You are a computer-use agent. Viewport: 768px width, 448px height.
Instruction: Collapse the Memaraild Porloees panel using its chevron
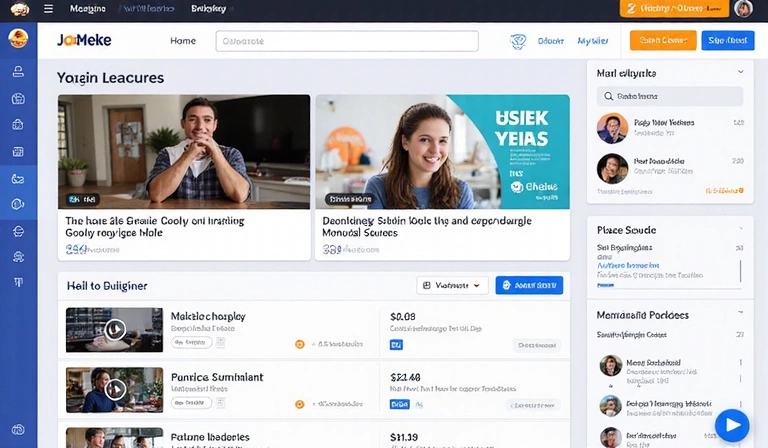[741, 312]
